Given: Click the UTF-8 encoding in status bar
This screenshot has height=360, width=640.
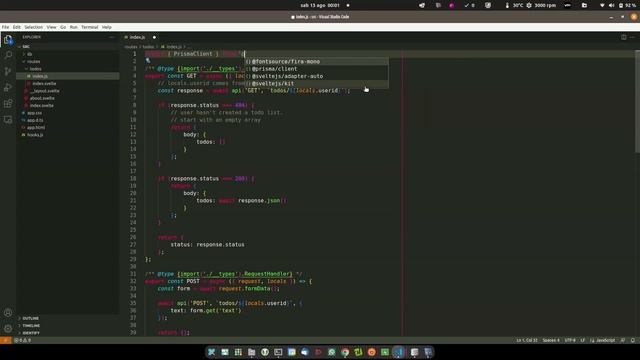Looking at the screenshot, I should [570, 340].
